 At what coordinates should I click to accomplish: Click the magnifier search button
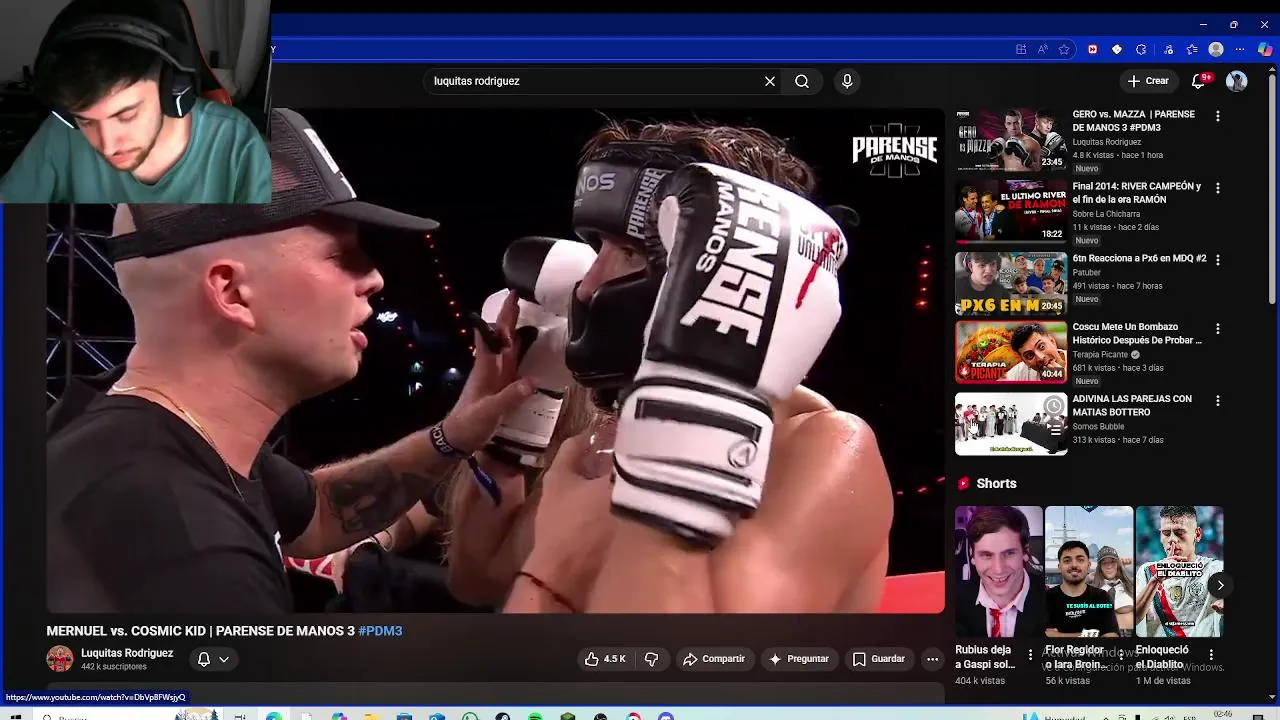pyautogui.click(x=802, y=81)
